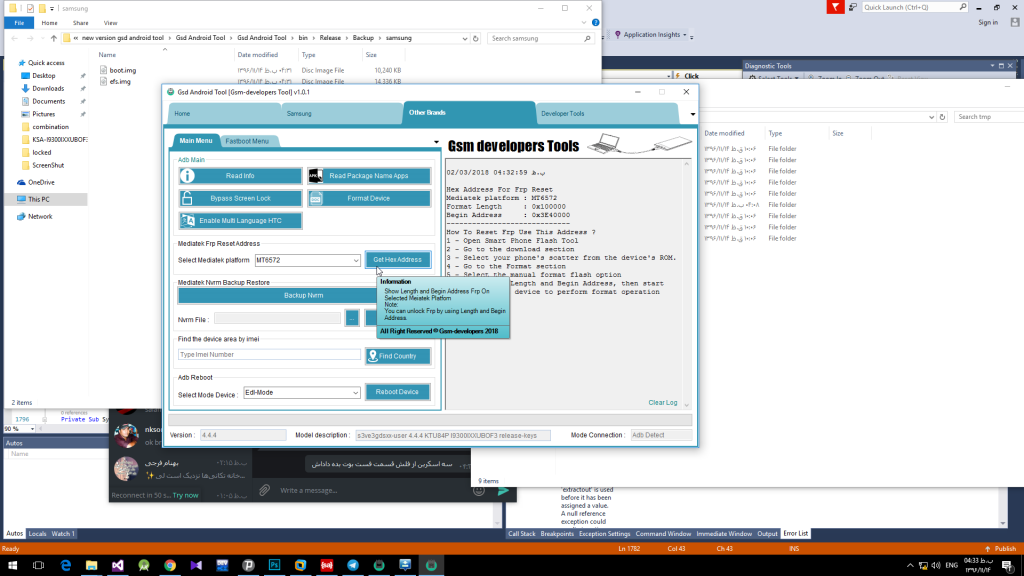Expand the Explorer address bar history dropdown
This screenshot has height=576, width=1024.
[x=464, y=39]
